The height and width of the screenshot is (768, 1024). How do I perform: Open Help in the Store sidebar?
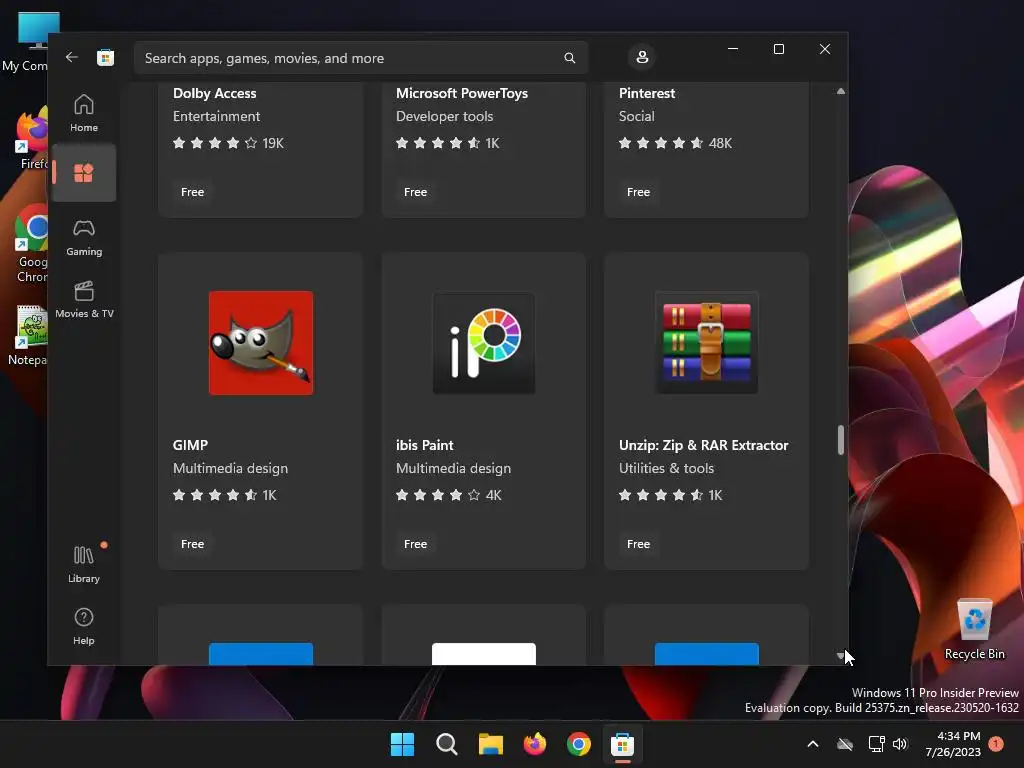[84, 626]
